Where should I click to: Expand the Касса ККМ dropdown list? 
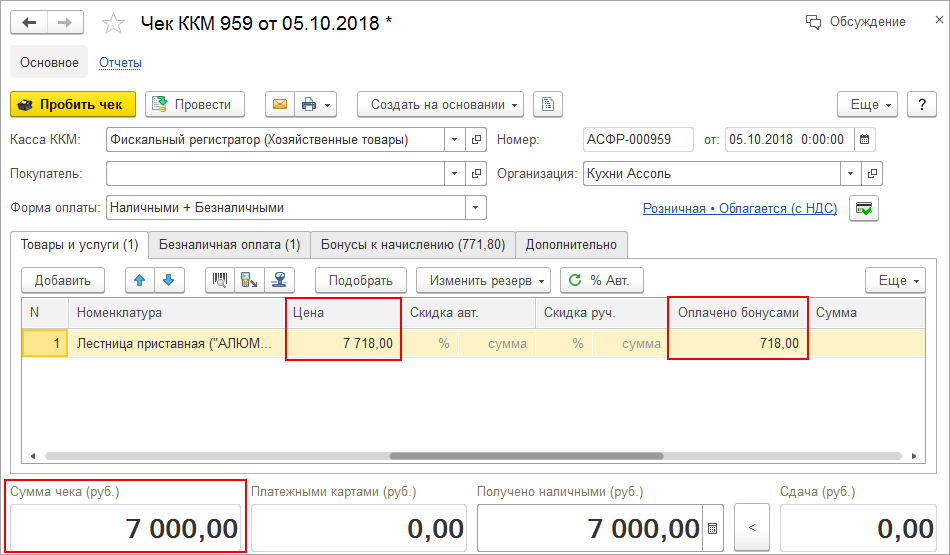tap(454, 139)
